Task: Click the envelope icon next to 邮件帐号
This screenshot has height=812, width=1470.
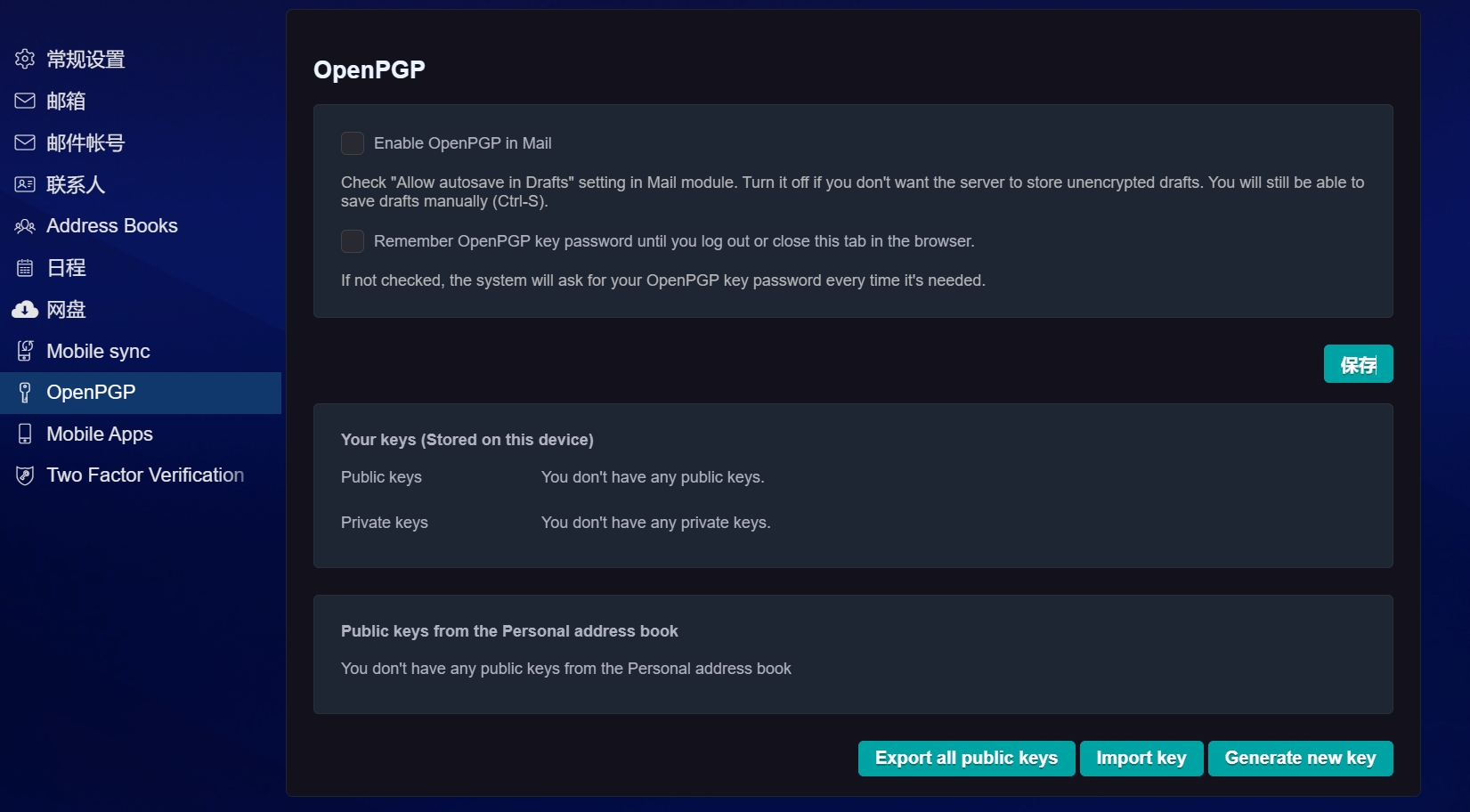Action: click(x=25, y=142)
